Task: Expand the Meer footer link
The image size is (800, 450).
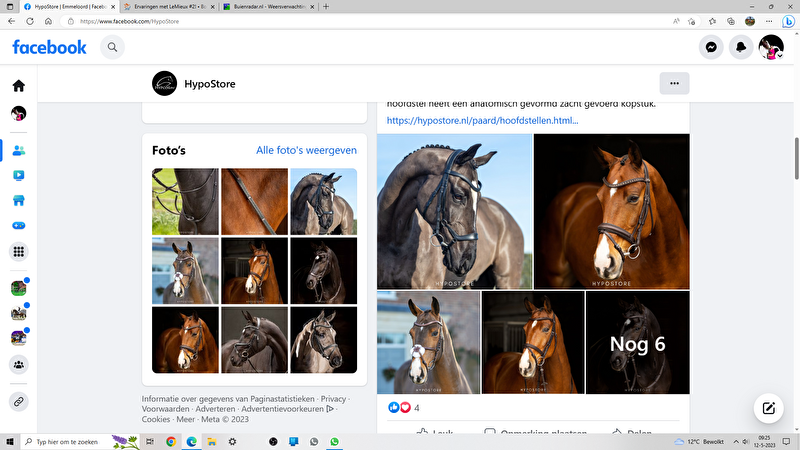Action: tap(185, 419)
